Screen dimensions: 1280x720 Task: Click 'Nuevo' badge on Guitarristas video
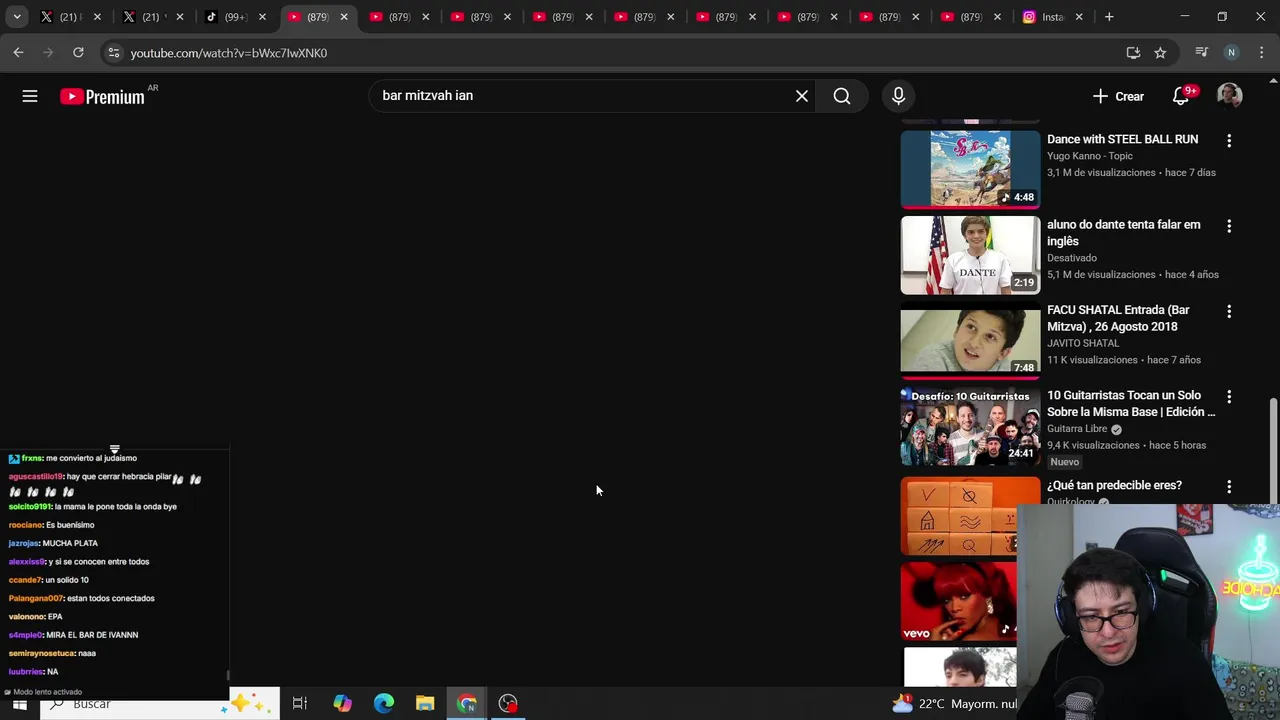(x=1064, y=462)
